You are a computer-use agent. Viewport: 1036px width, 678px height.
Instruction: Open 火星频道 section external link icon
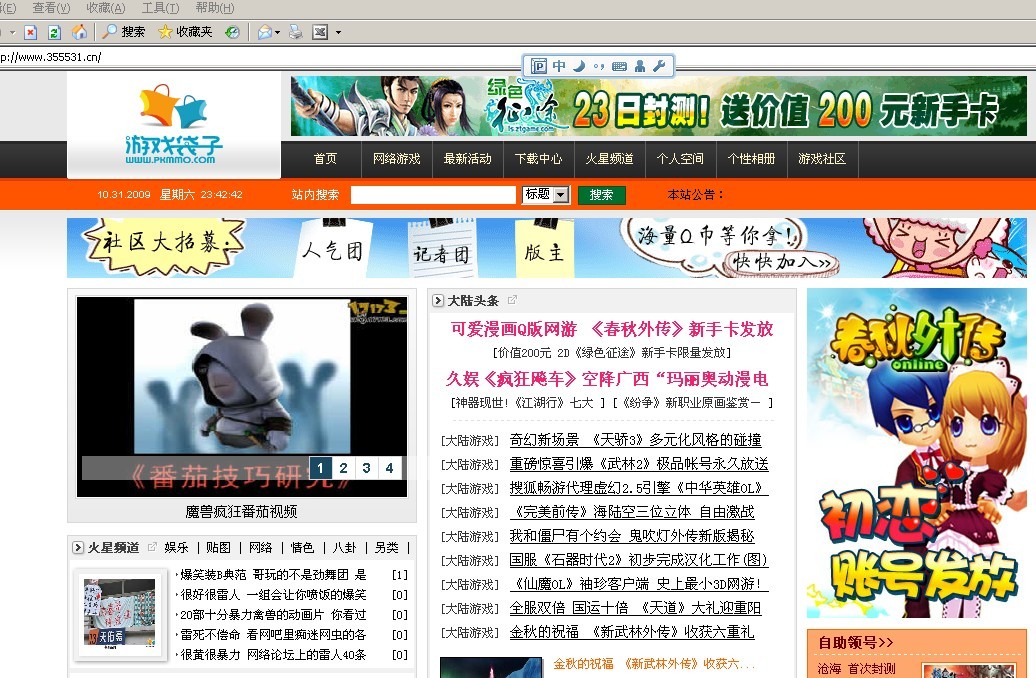coord(152,546)
